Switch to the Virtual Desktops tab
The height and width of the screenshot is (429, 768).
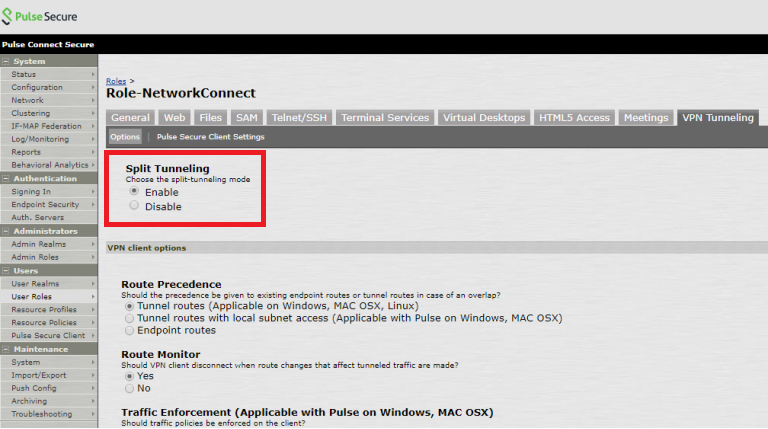click(x=484, y=118)
